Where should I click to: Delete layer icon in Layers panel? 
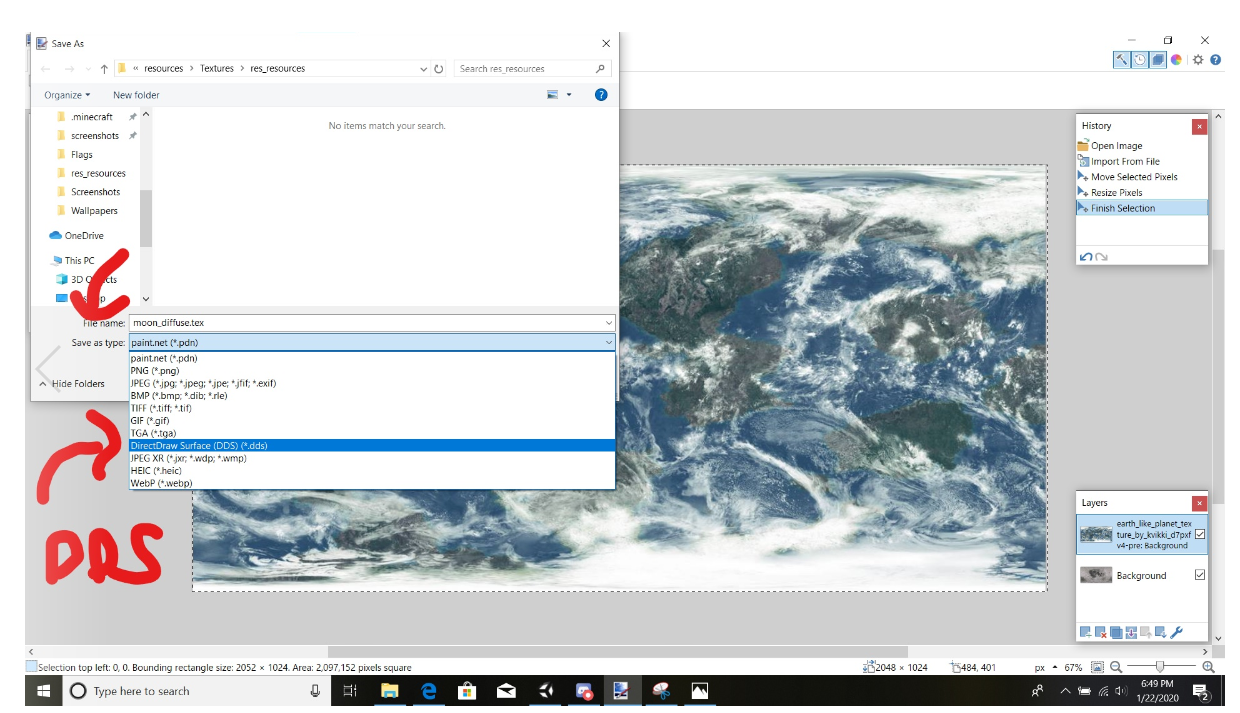tap(1100, 632)
